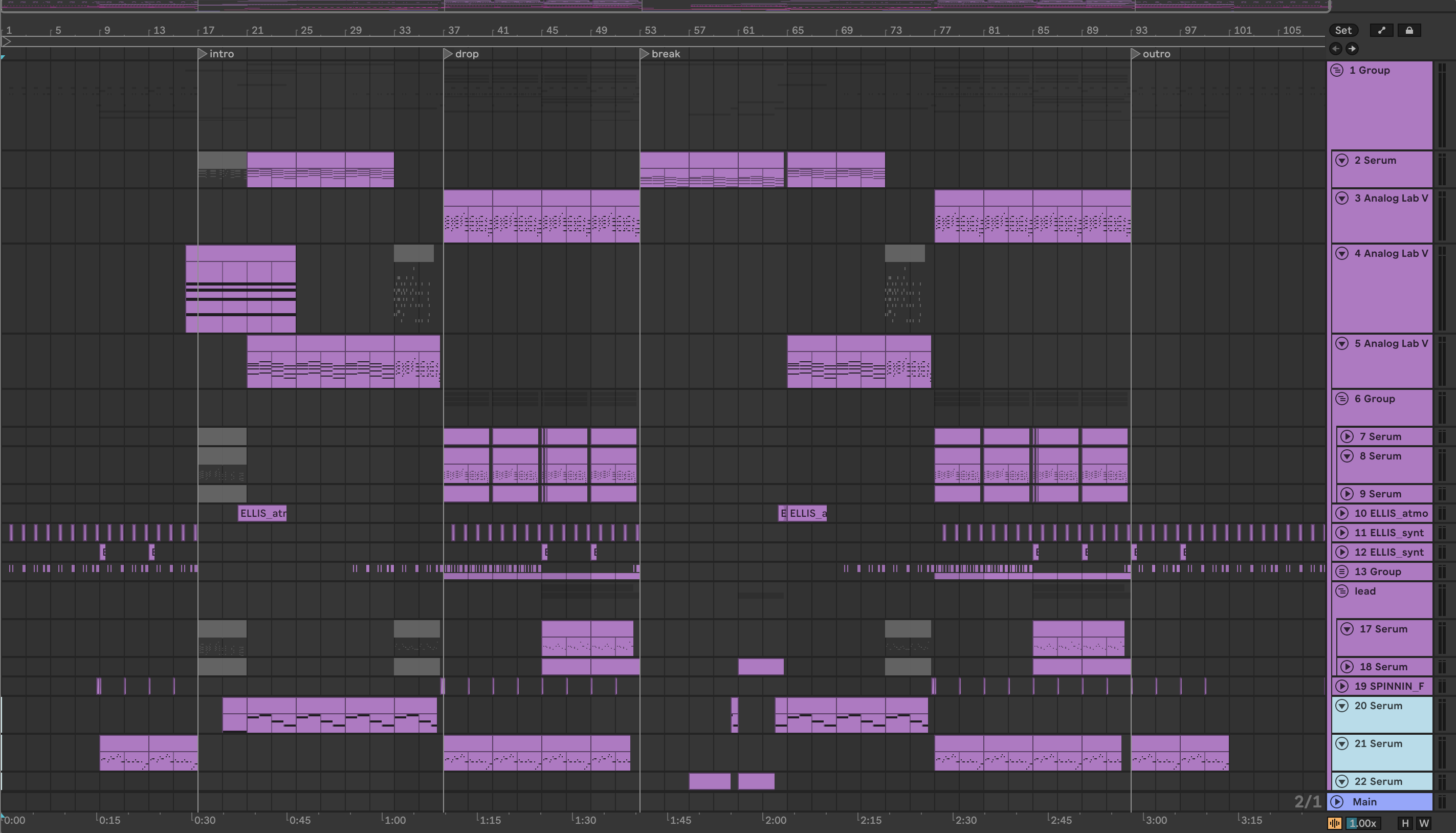Unfold the 19 SPINNIN_F track arrow

click(x=1342, y=686)
